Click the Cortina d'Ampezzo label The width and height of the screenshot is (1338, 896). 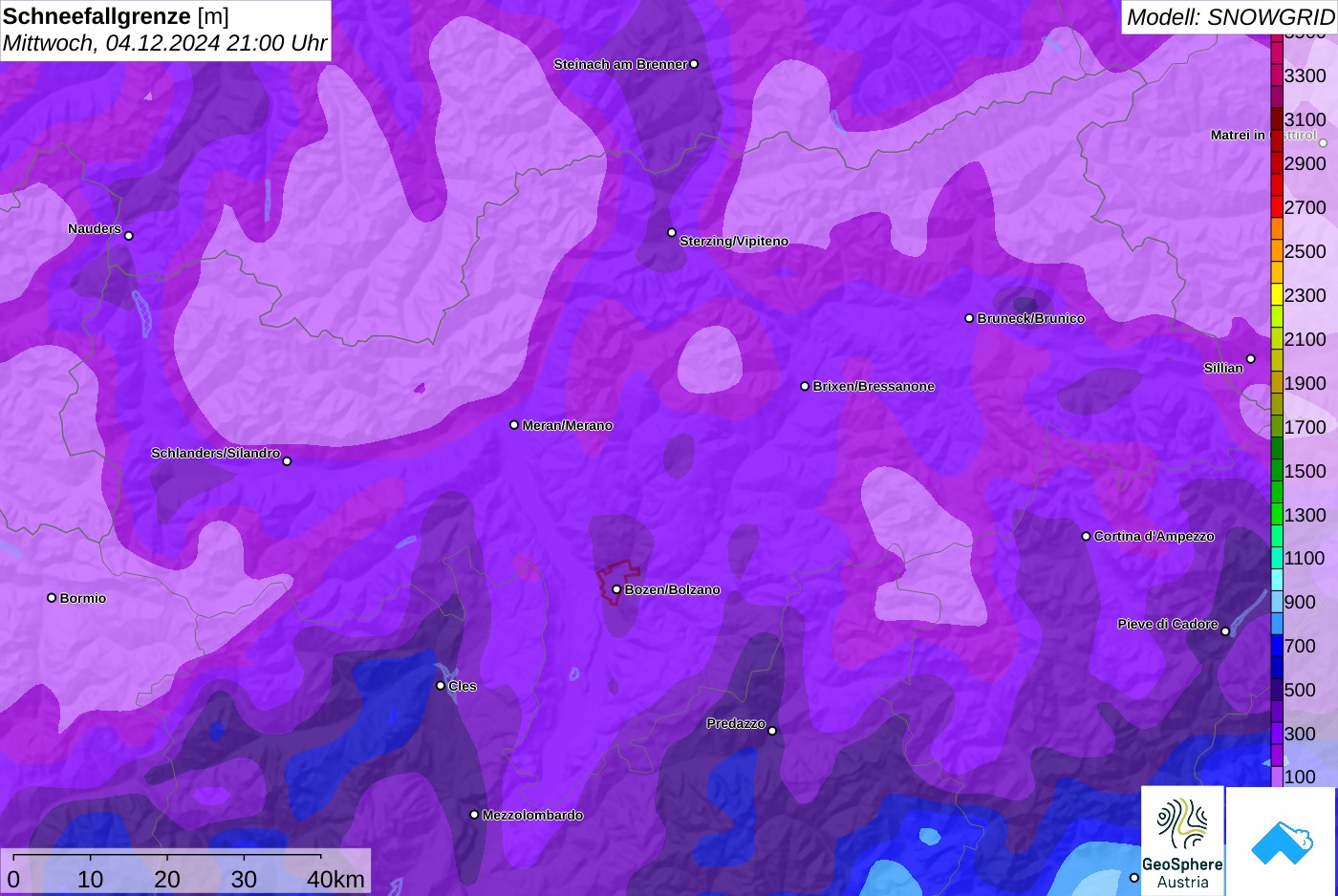[1154, 537]
